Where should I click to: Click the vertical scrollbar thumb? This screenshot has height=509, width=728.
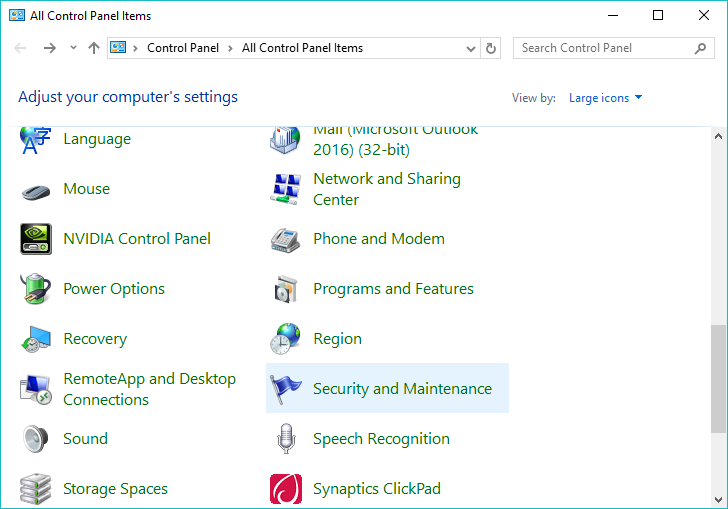[718, 378]
